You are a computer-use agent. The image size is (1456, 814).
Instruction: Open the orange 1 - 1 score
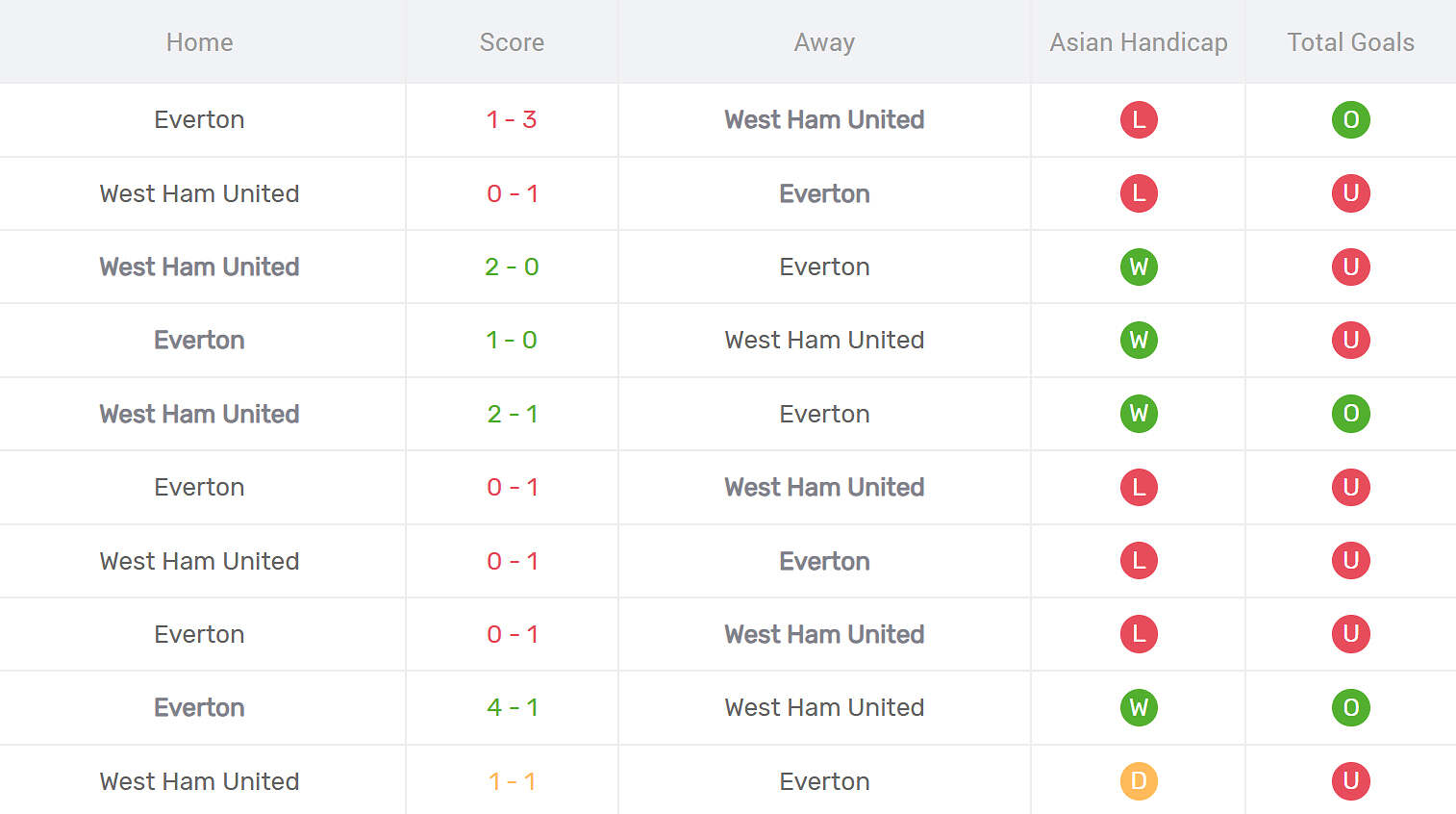tap(512, 781)
